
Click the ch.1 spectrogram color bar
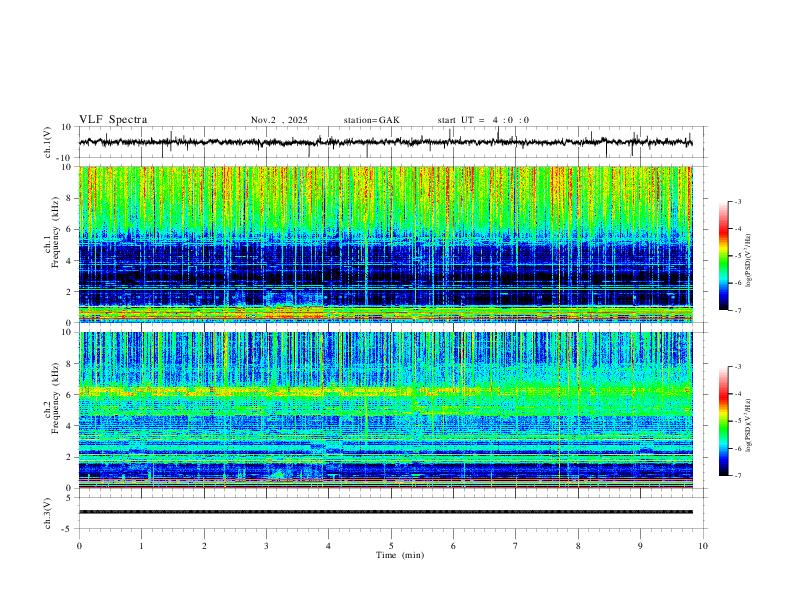pos(723,256)
